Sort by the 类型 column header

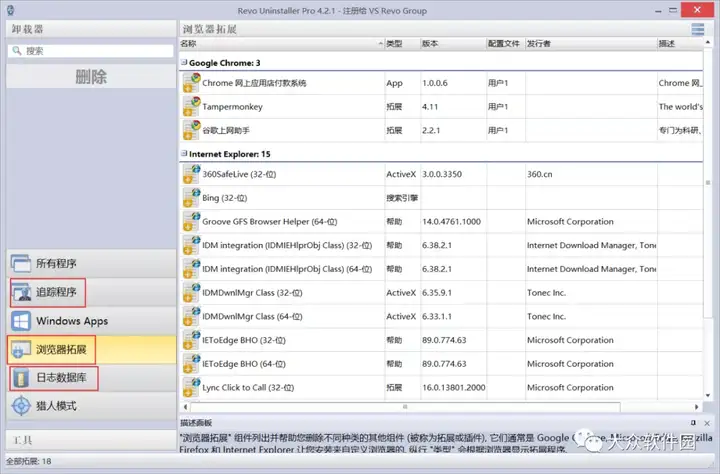402,44
